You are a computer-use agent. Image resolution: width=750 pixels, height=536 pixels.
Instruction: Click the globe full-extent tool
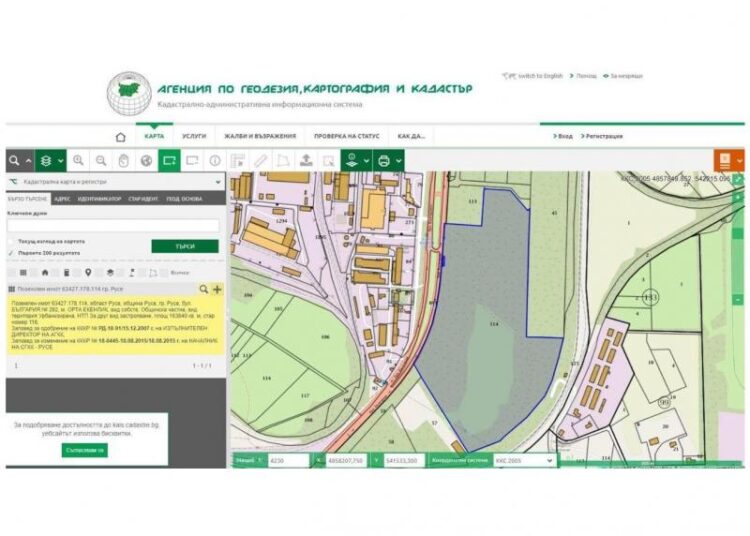(146, 161)
